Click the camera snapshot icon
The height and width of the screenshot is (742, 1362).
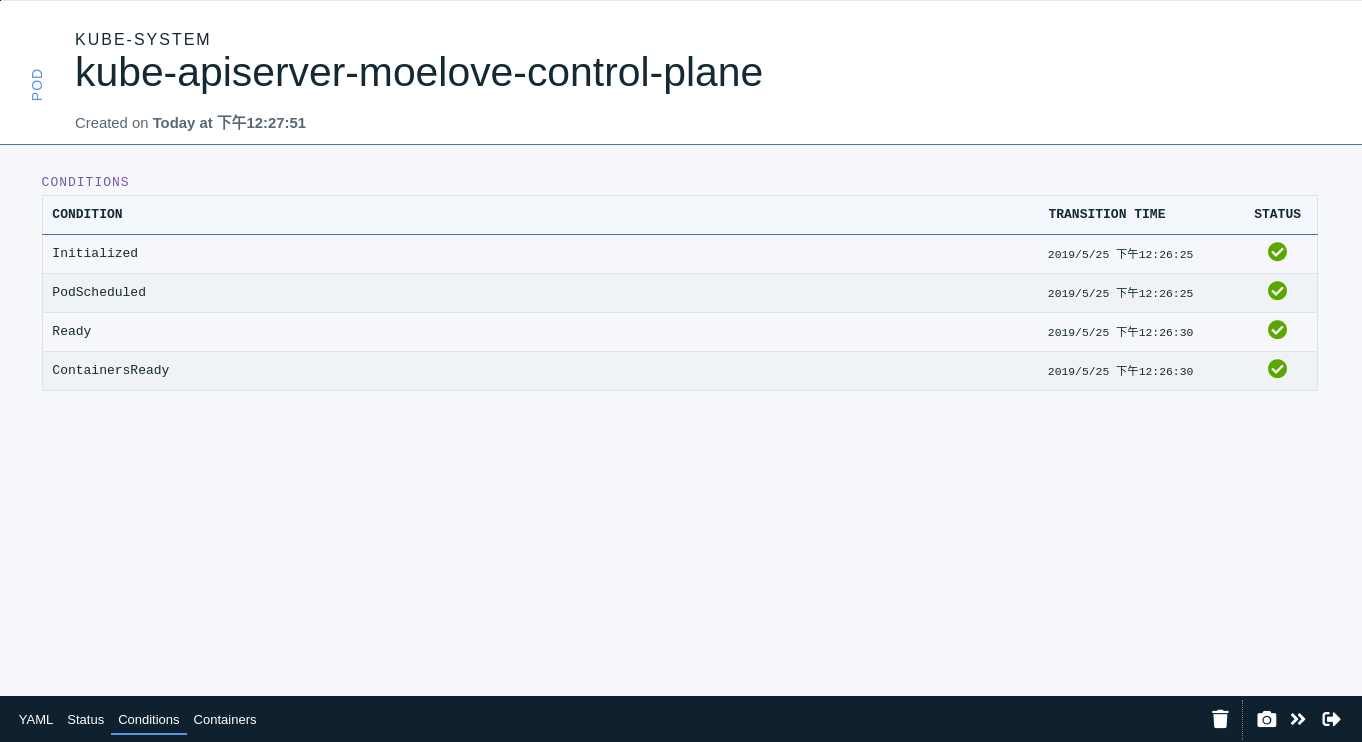1266,719
